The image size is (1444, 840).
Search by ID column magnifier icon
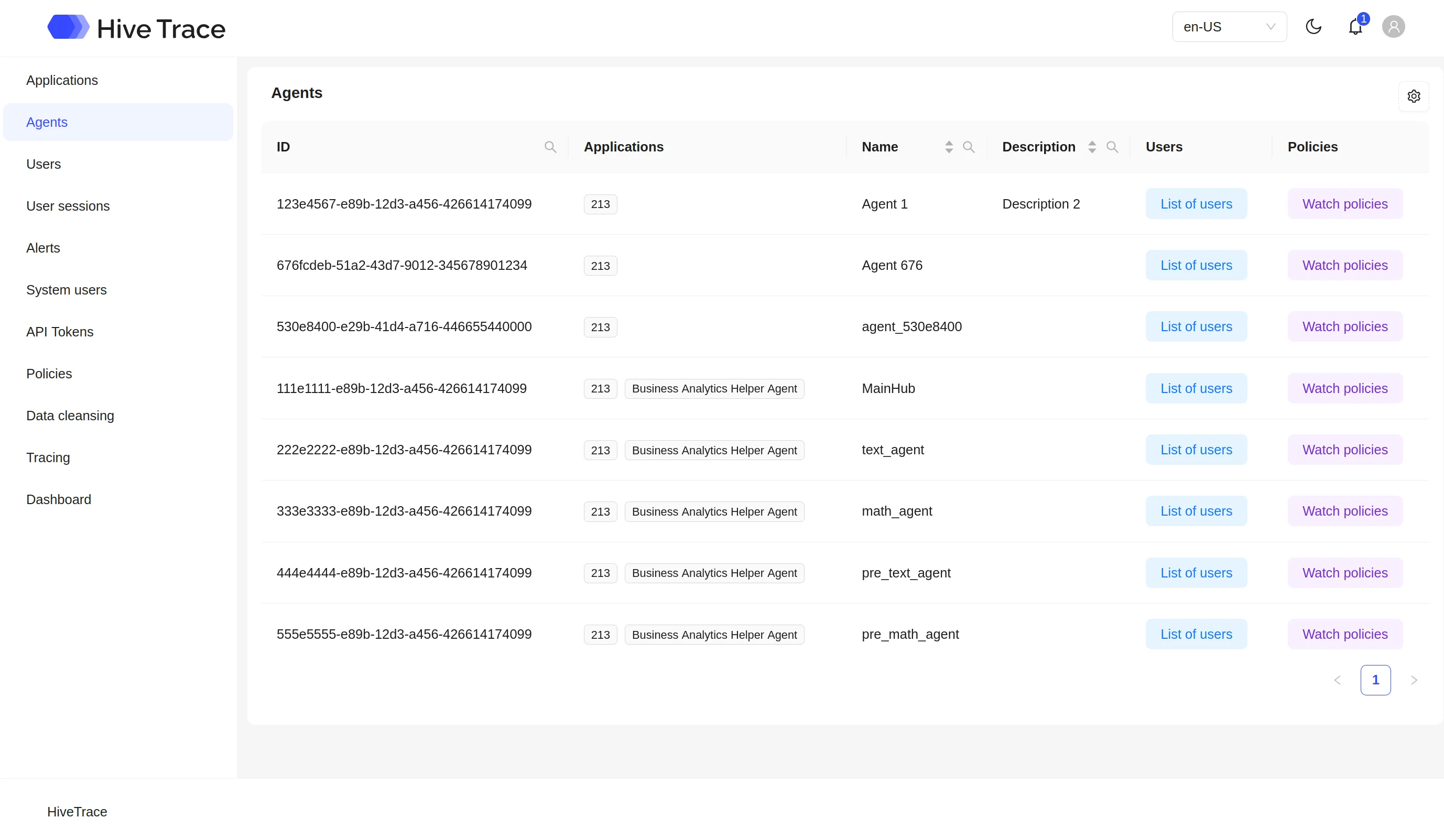click(550, 147)
